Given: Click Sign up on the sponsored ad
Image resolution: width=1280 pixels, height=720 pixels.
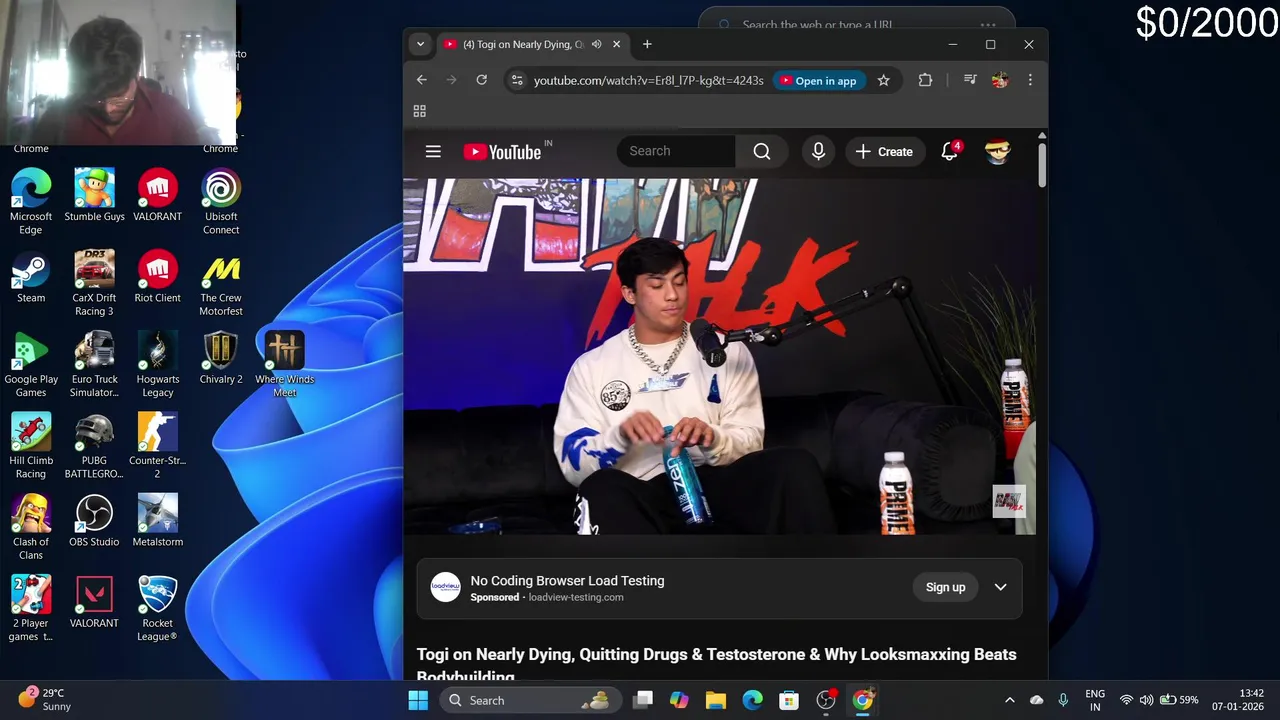Looking at the screenshot, I should point(945,587).
